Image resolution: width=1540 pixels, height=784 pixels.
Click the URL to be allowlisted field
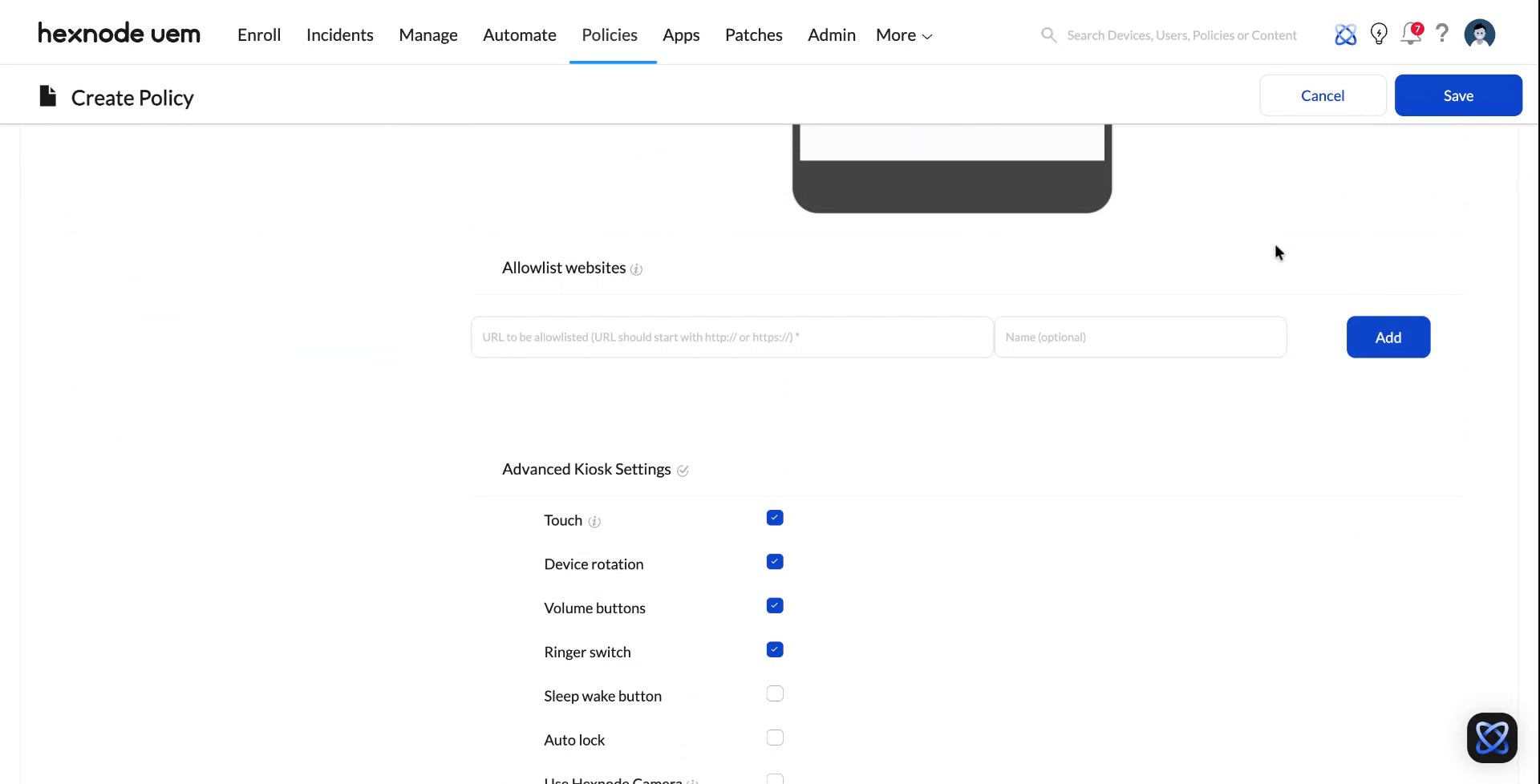pyautogui.click(x=731, y=337)
